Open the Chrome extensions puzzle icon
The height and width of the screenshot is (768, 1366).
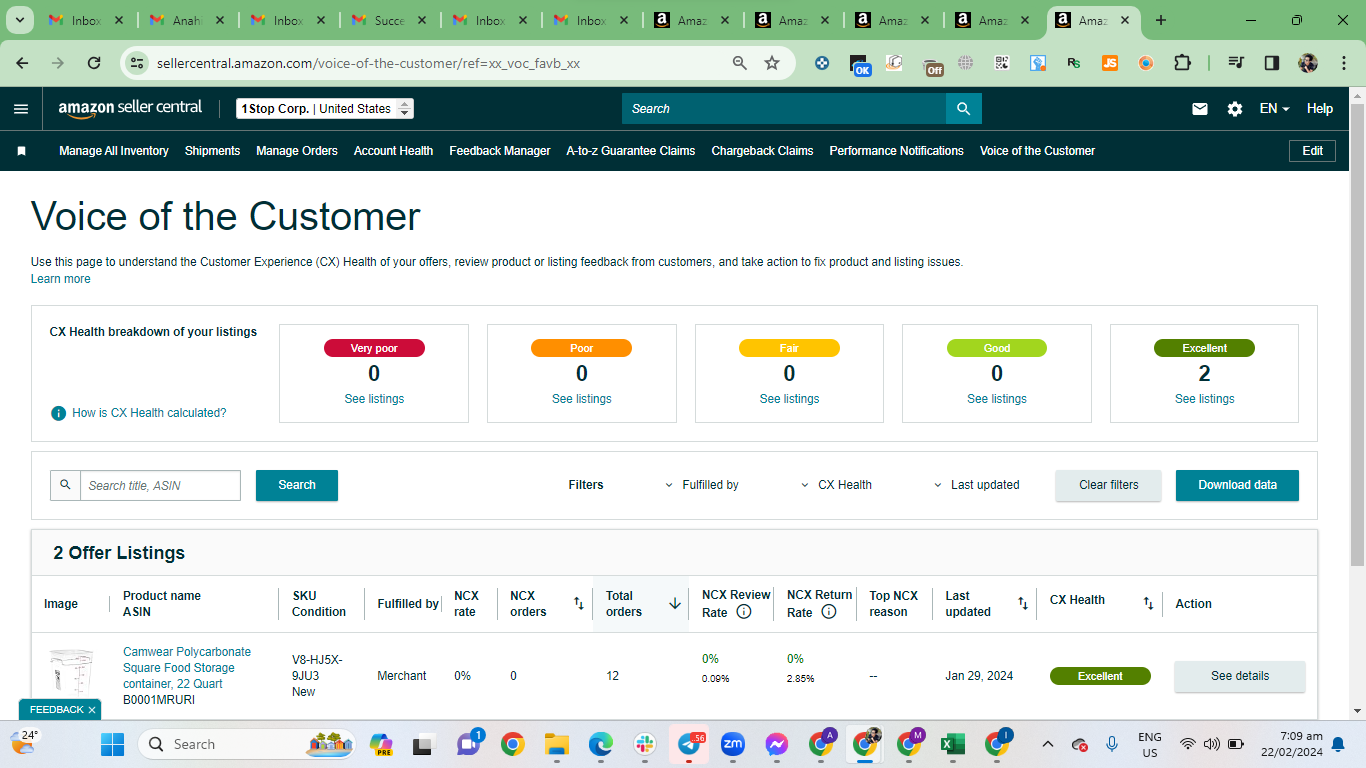point(1182,63)
